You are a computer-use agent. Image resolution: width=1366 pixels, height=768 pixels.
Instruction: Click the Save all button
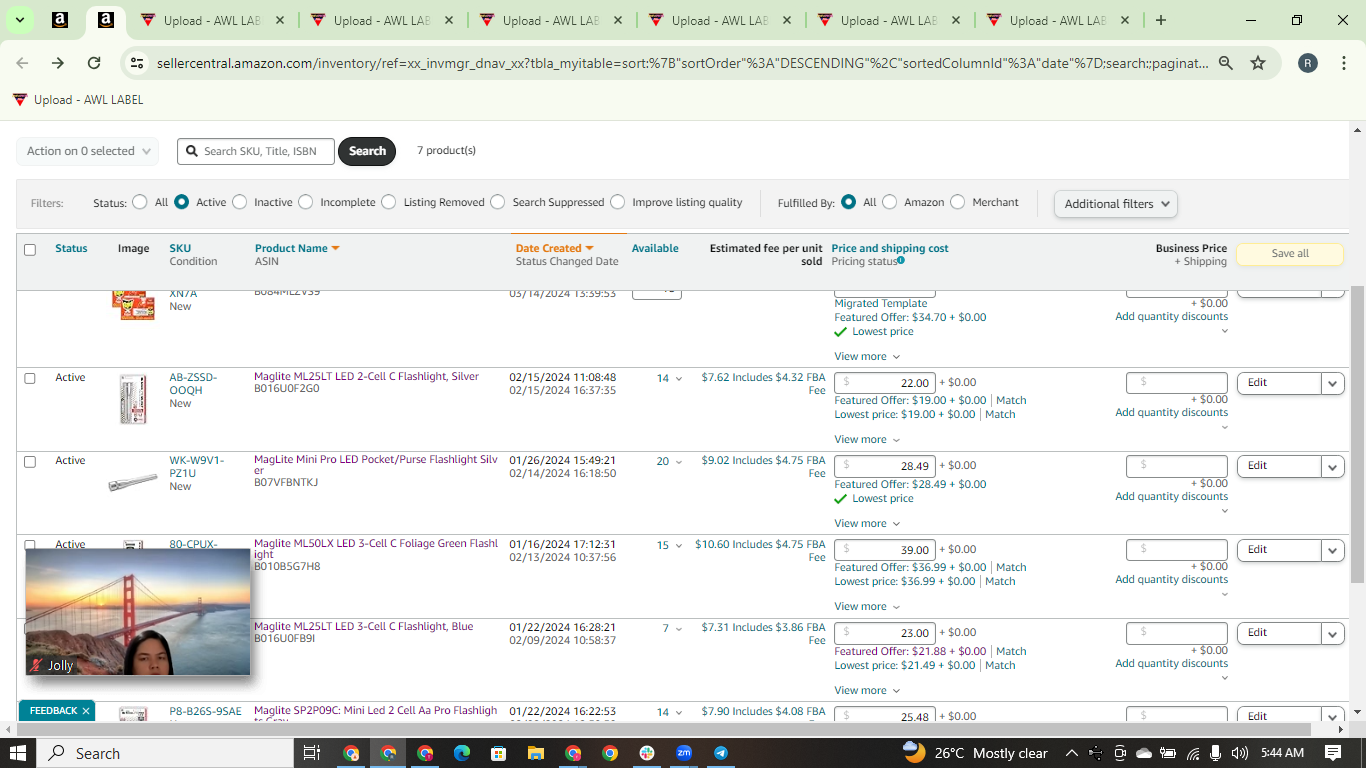pyautogui.click(x=1290, y=254)
